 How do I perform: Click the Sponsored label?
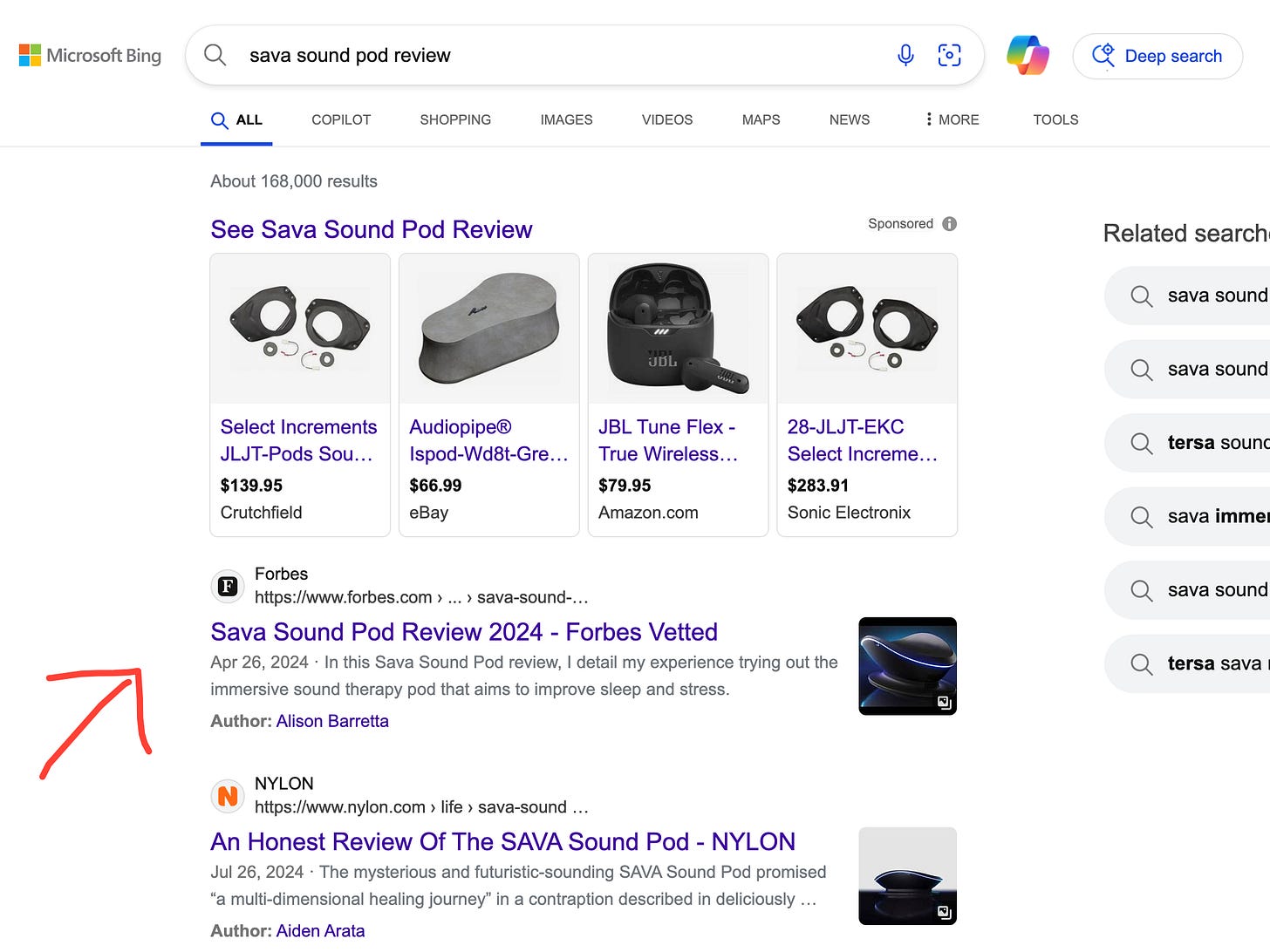pos(900,224)
